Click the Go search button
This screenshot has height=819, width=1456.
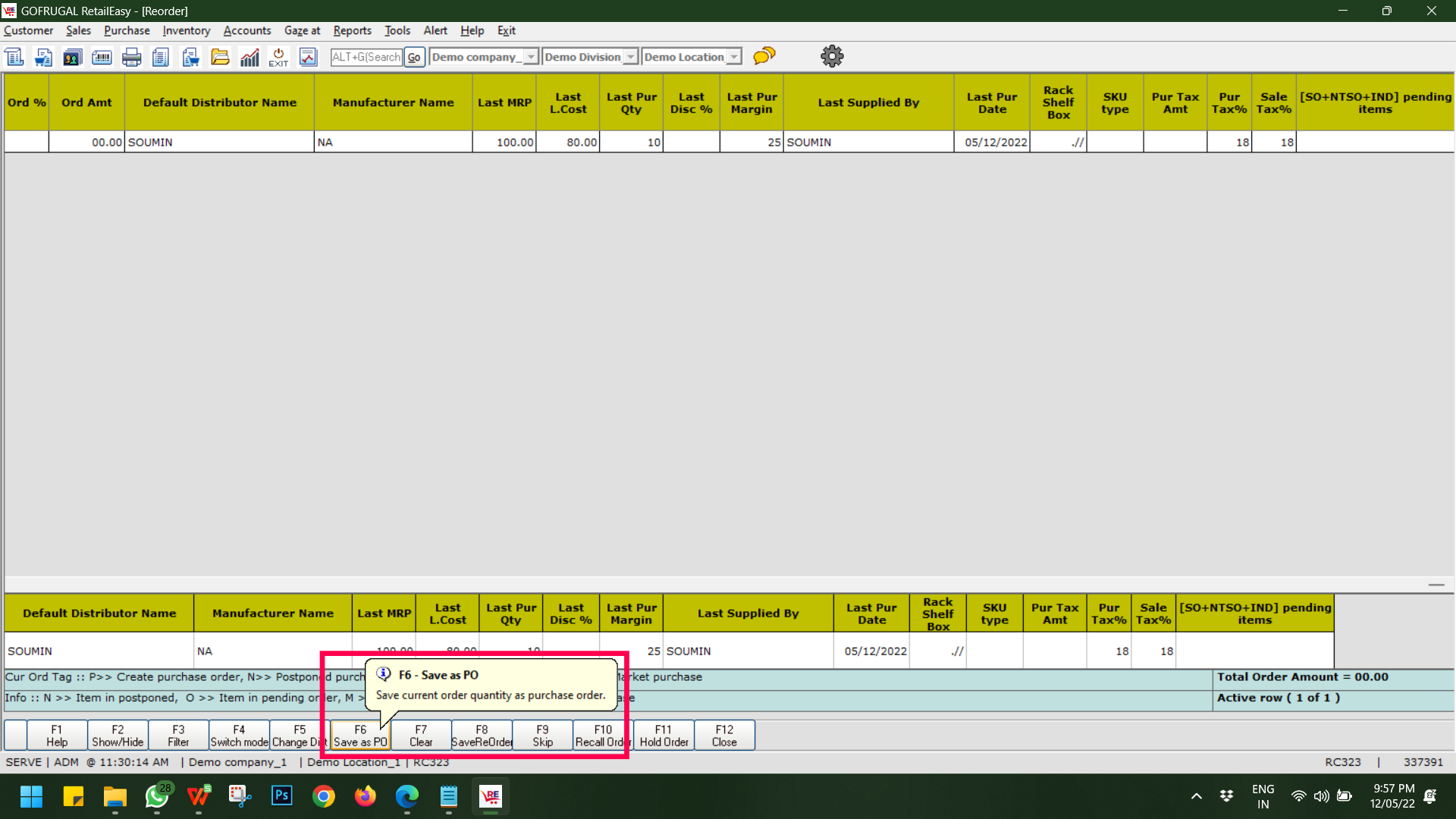point(414,57)
